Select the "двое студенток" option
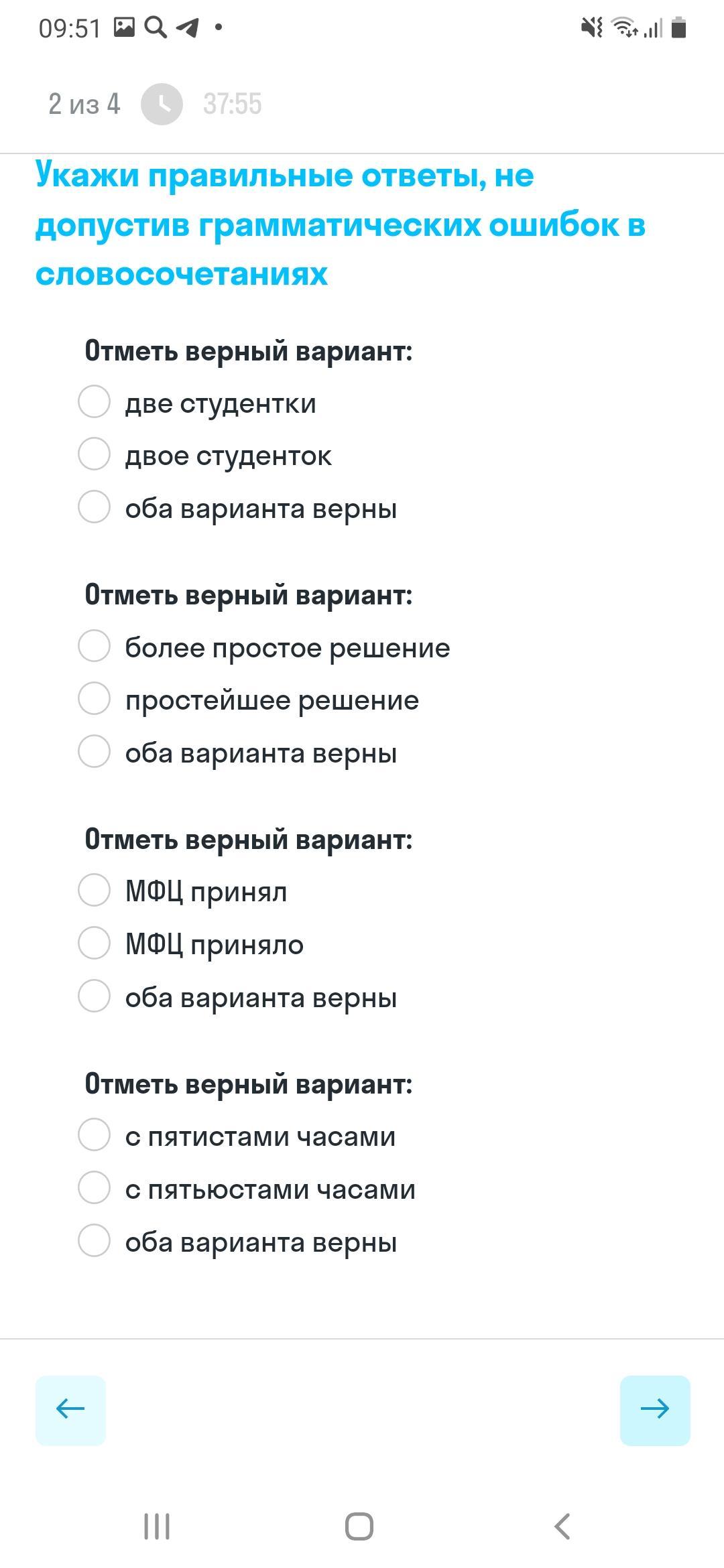This screenshot has height=1568, width=724. (x=95, y=454)
